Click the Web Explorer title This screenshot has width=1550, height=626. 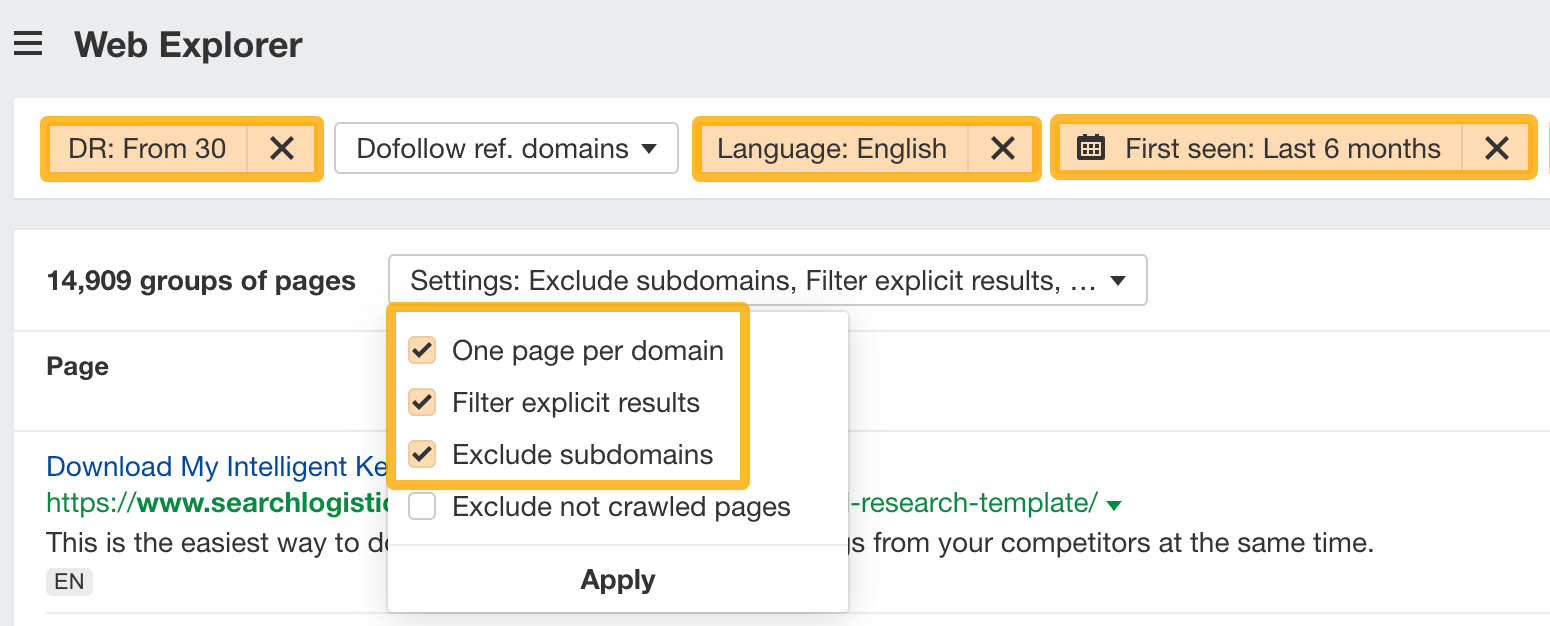187,44
